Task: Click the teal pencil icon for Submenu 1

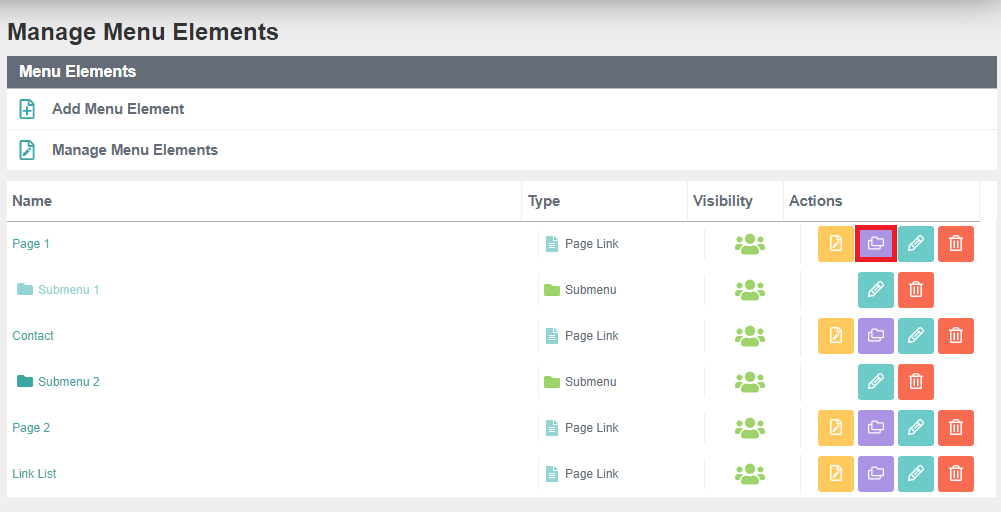Action: coord(876,290)
